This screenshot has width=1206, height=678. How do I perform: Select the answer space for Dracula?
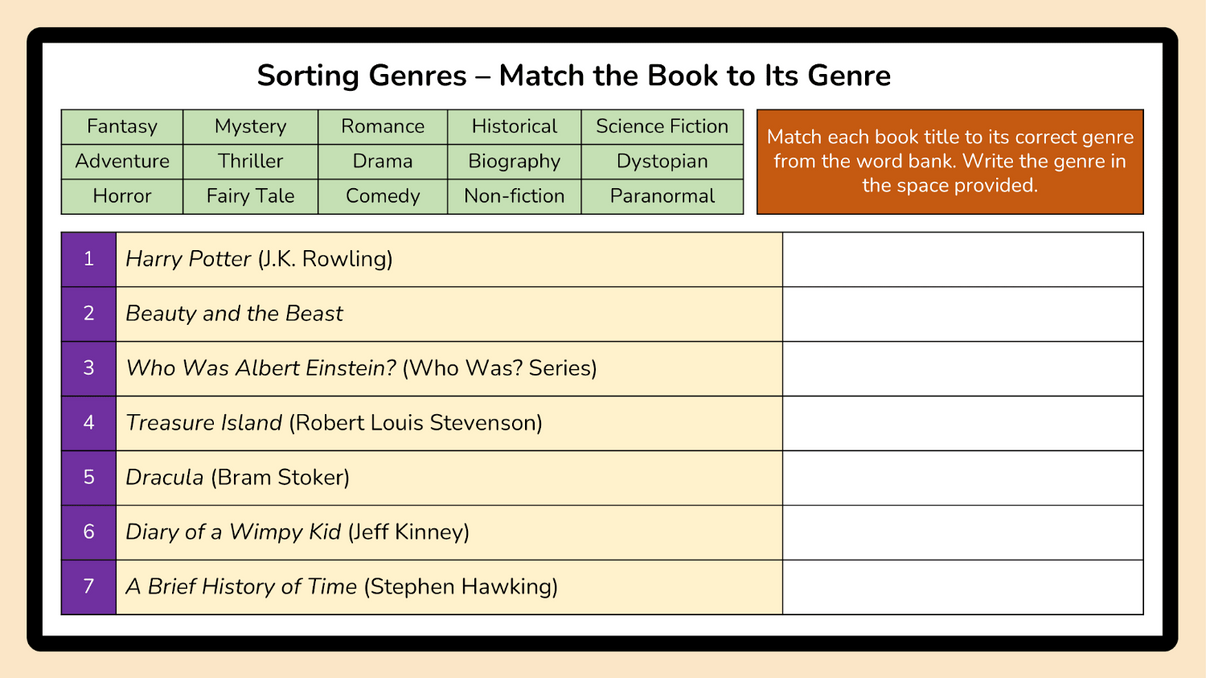point(962,477)
